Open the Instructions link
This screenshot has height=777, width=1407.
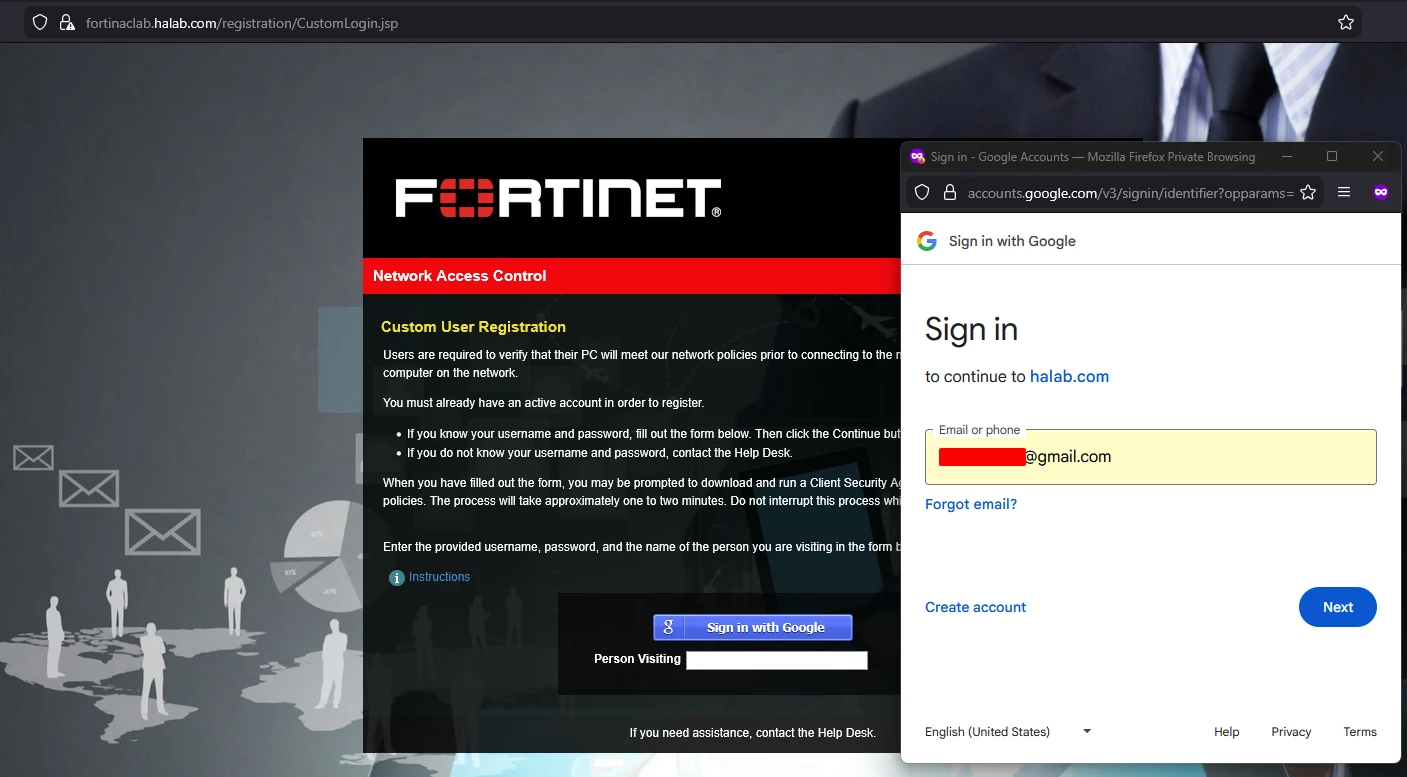pyautogui.click(x=439, y=577)
